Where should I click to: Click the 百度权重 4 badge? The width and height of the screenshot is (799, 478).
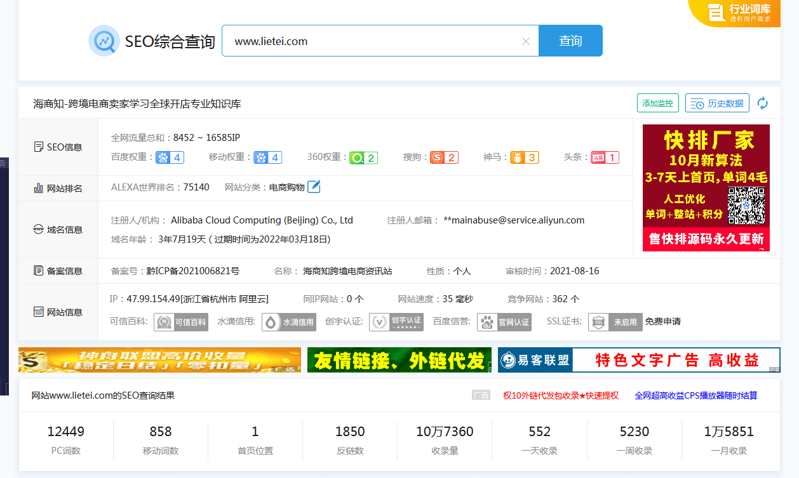[x=170, y=157]
